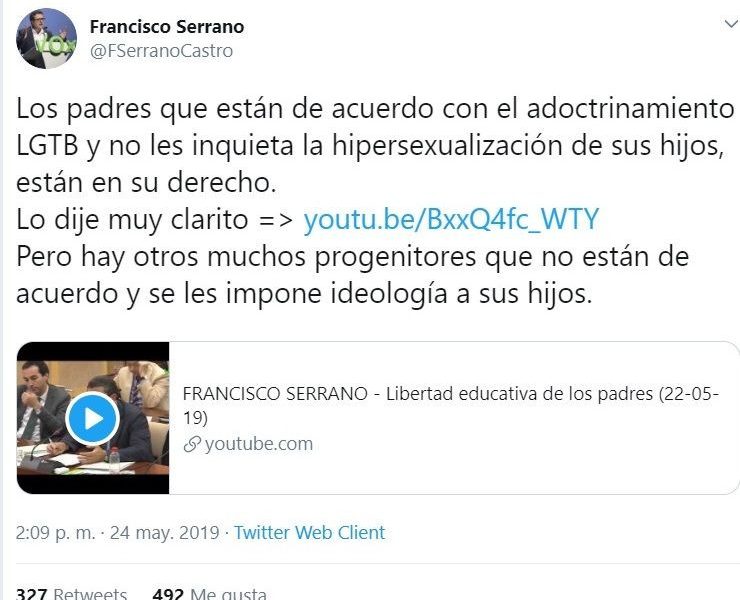740x600 pixels.
Task: Open the Libertad educativa video card title
Action: [x=451, y=406]
